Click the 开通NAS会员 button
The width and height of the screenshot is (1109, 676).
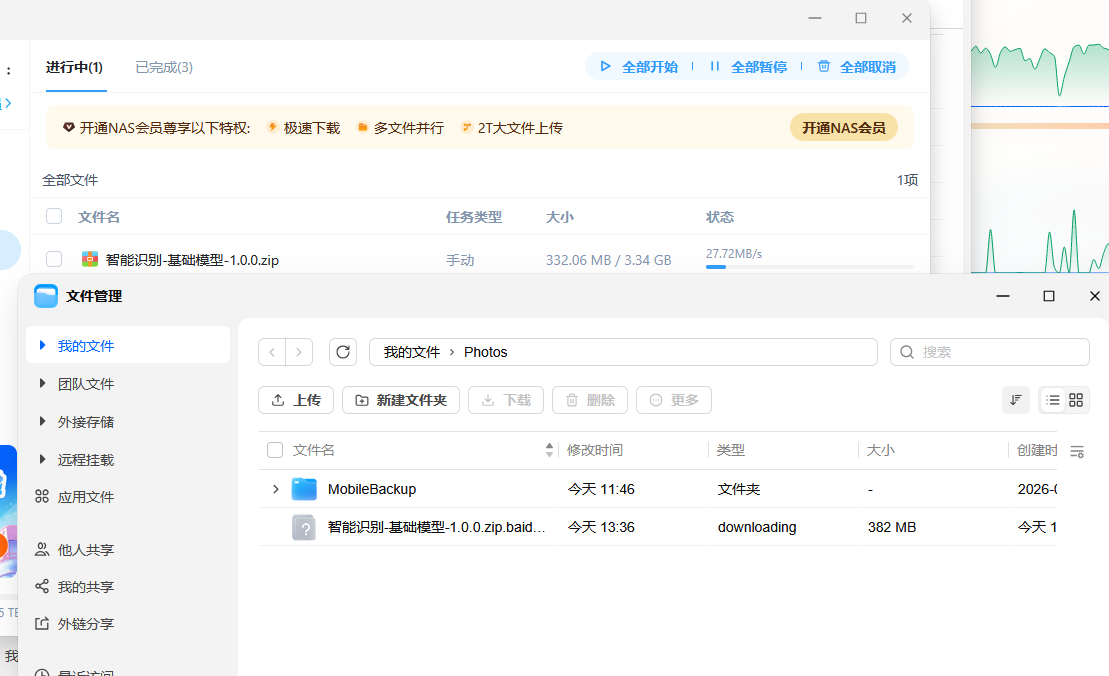(x=844, y=128)
